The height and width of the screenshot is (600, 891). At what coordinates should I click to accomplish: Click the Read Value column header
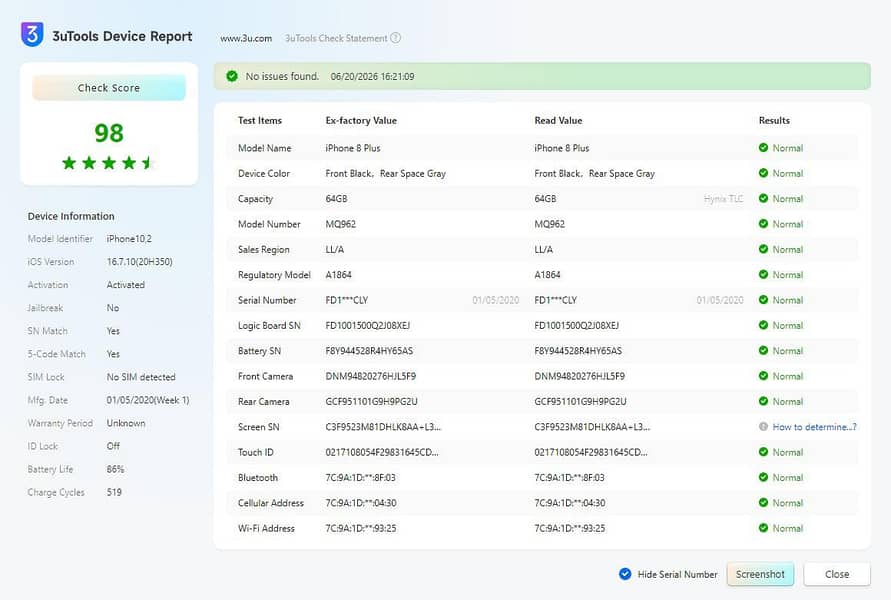coord(558,120)
